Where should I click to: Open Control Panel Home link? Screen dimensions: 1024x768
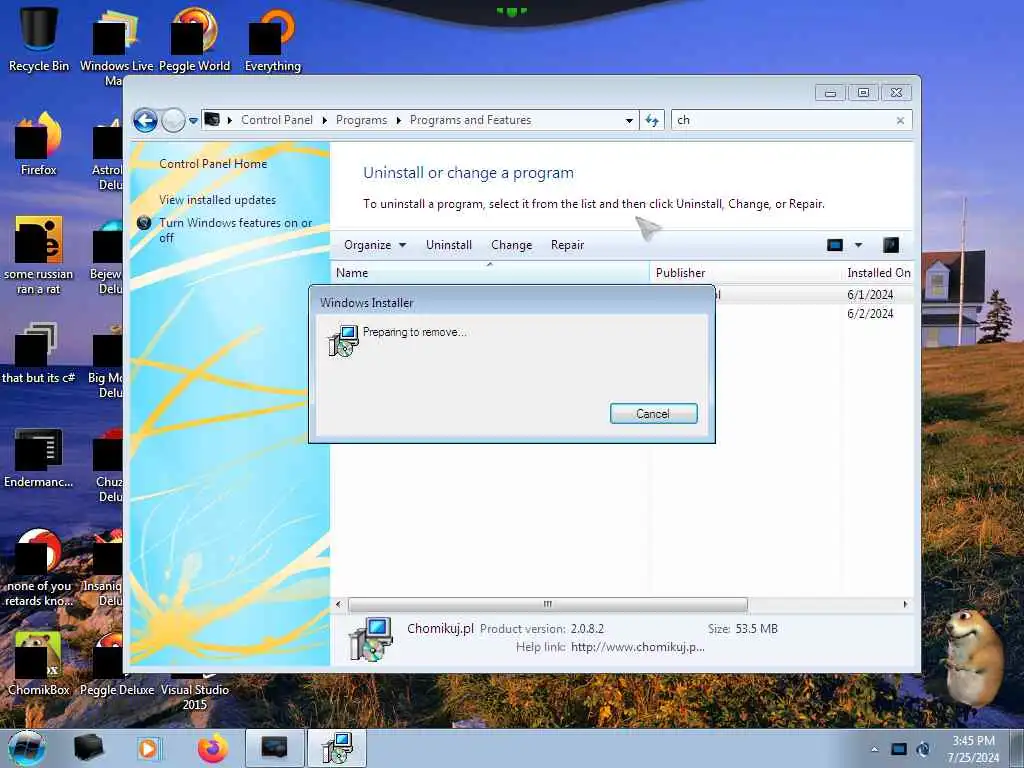(x=213, y=164)
